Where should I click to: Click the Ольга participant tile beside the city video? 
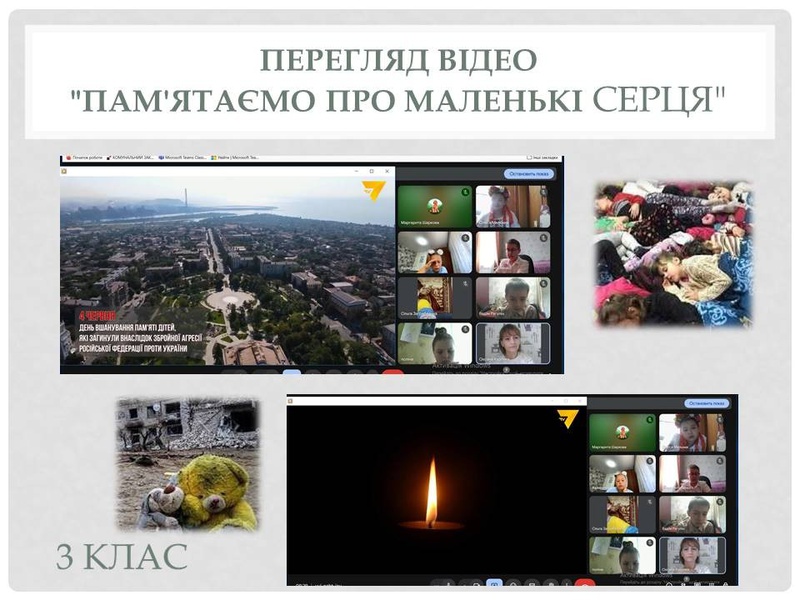tap(434, 297)
